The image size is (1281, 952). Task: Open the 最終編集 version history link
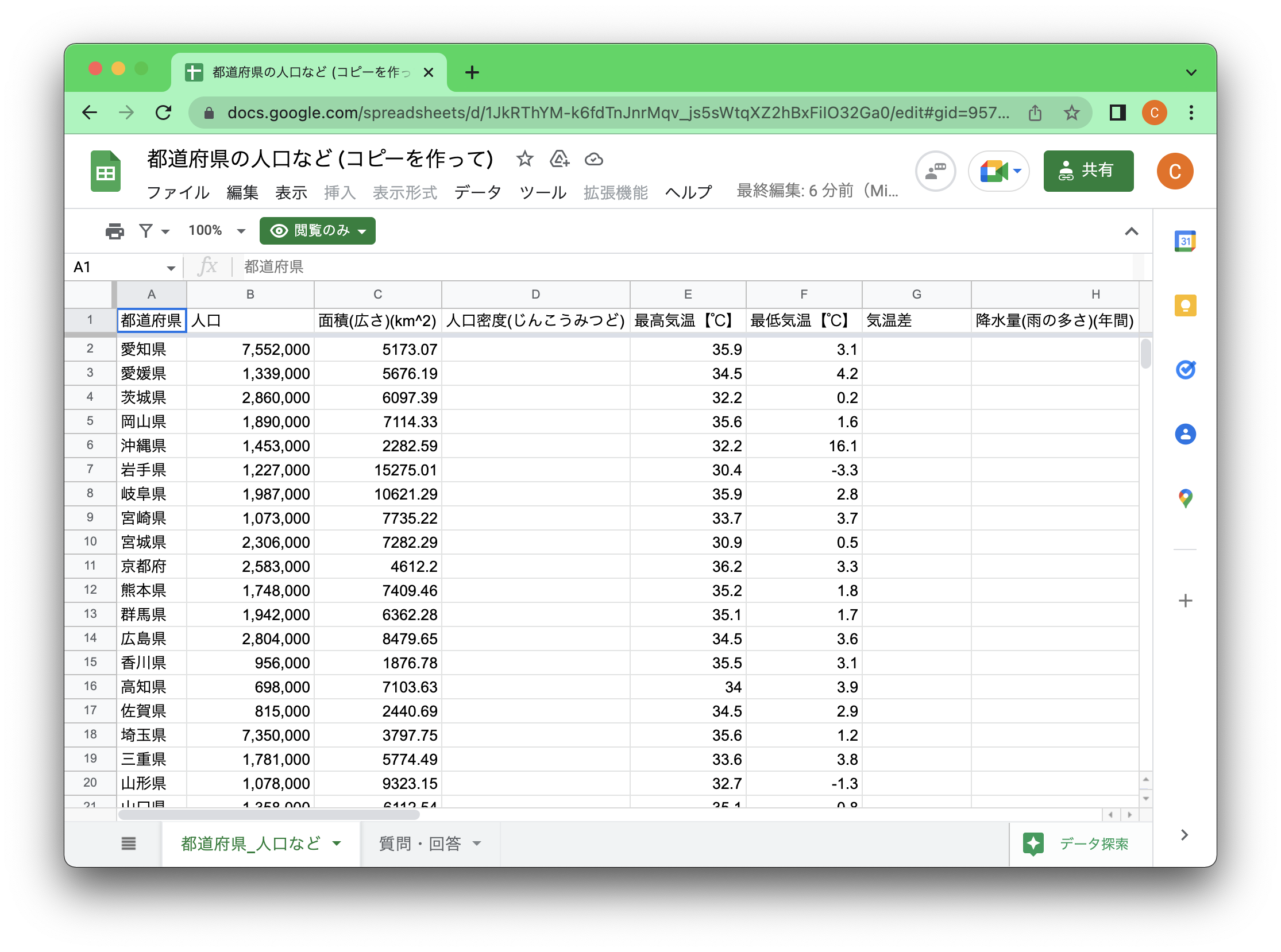(817, 191)
